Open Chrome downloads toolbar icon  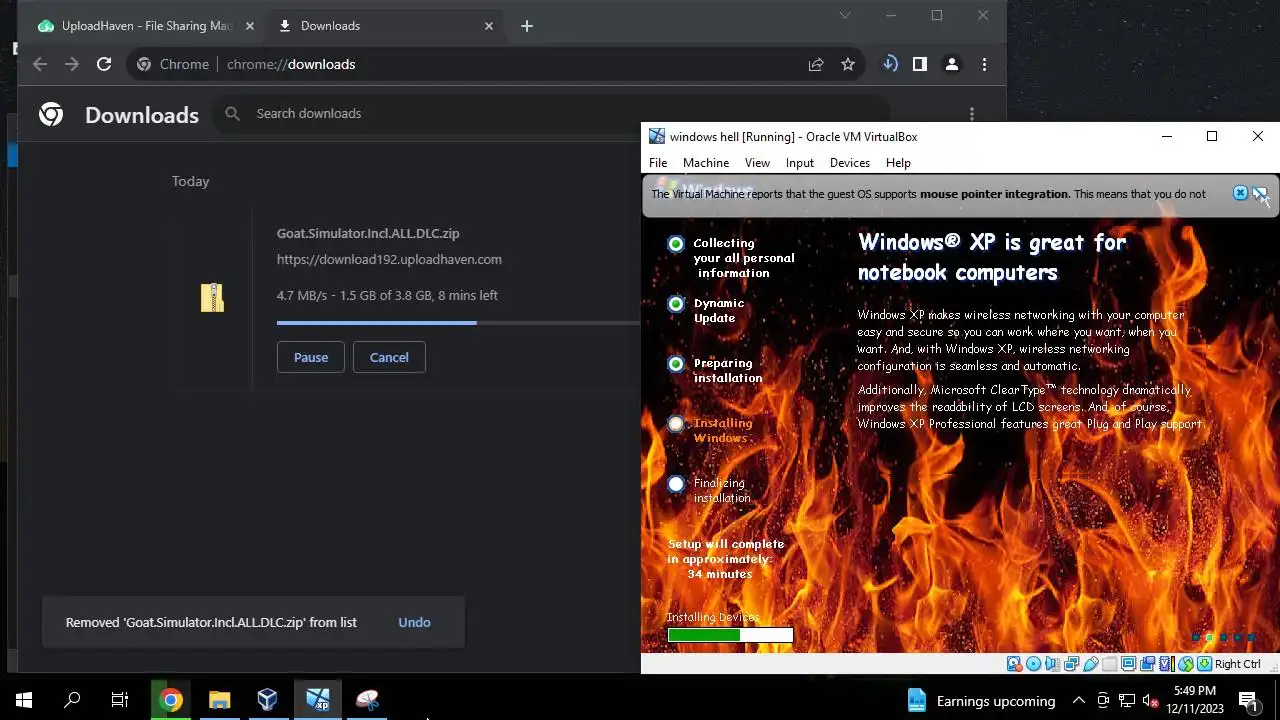pyautogui.click(x=889, y=64)
